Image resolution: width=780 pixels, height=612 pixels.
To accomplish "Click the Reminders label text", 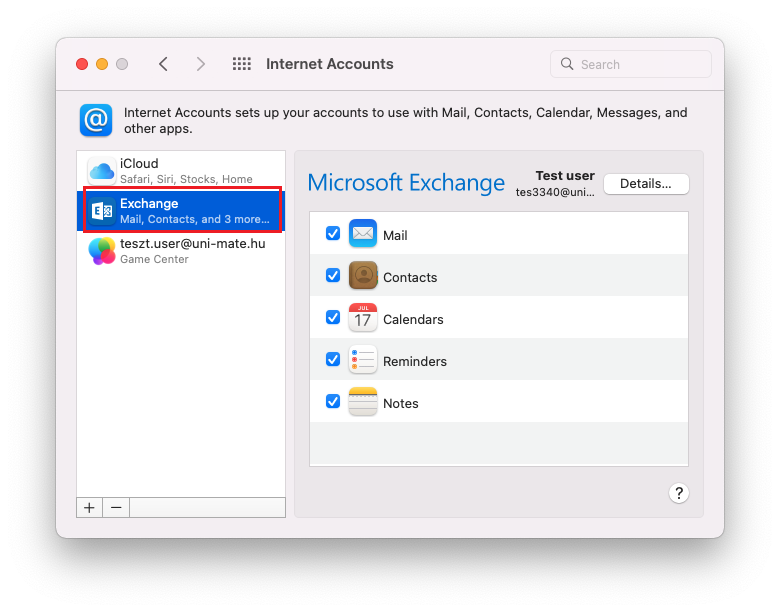I will tap(415, 362).
